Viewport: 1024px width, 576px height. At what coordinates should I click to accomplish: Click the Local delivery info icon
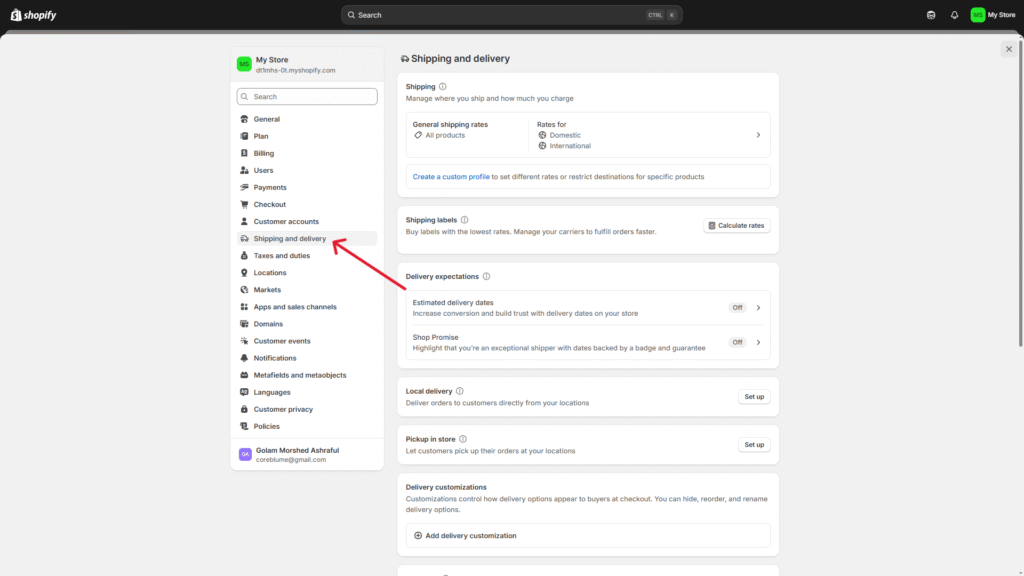(x=460, y=391)
